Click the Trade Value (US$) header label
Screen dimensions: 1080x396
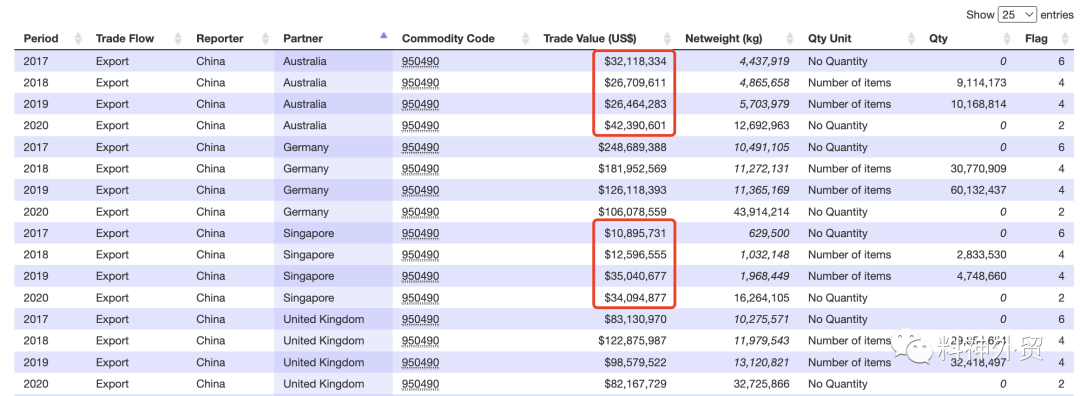click(590, 39)
